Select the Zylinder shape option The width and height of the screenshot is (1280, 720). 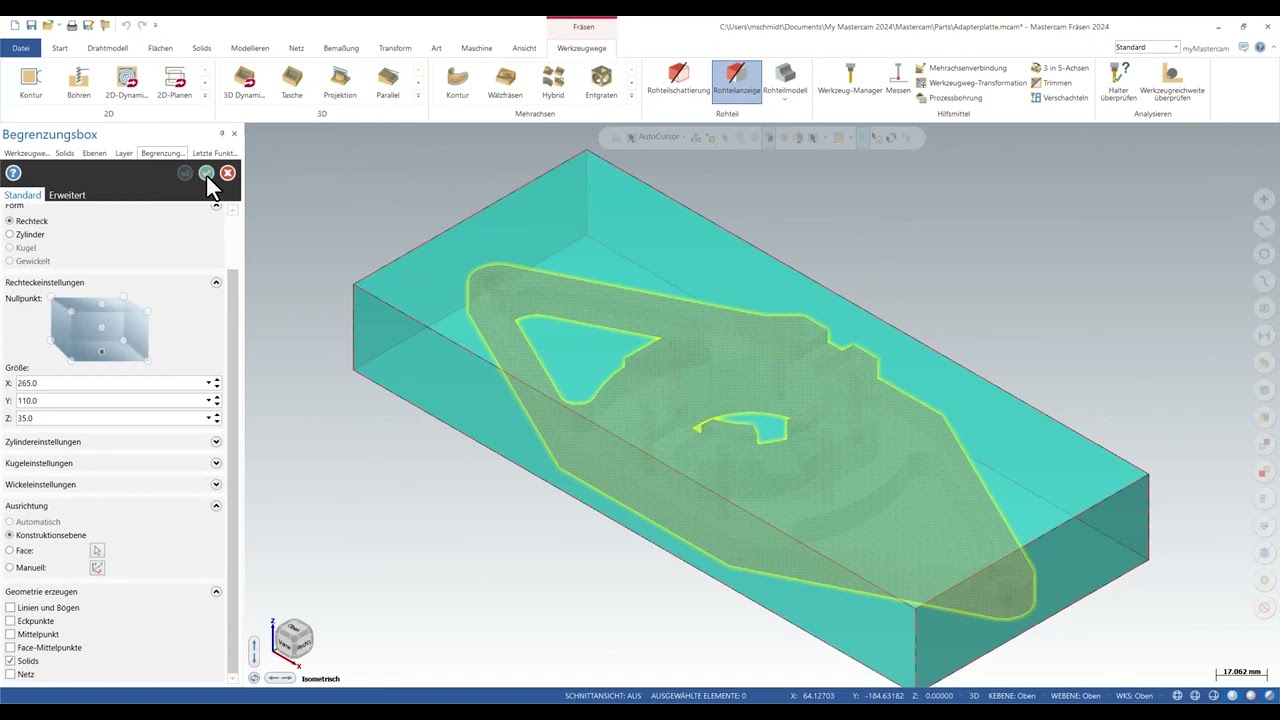[x=10, y=234]
